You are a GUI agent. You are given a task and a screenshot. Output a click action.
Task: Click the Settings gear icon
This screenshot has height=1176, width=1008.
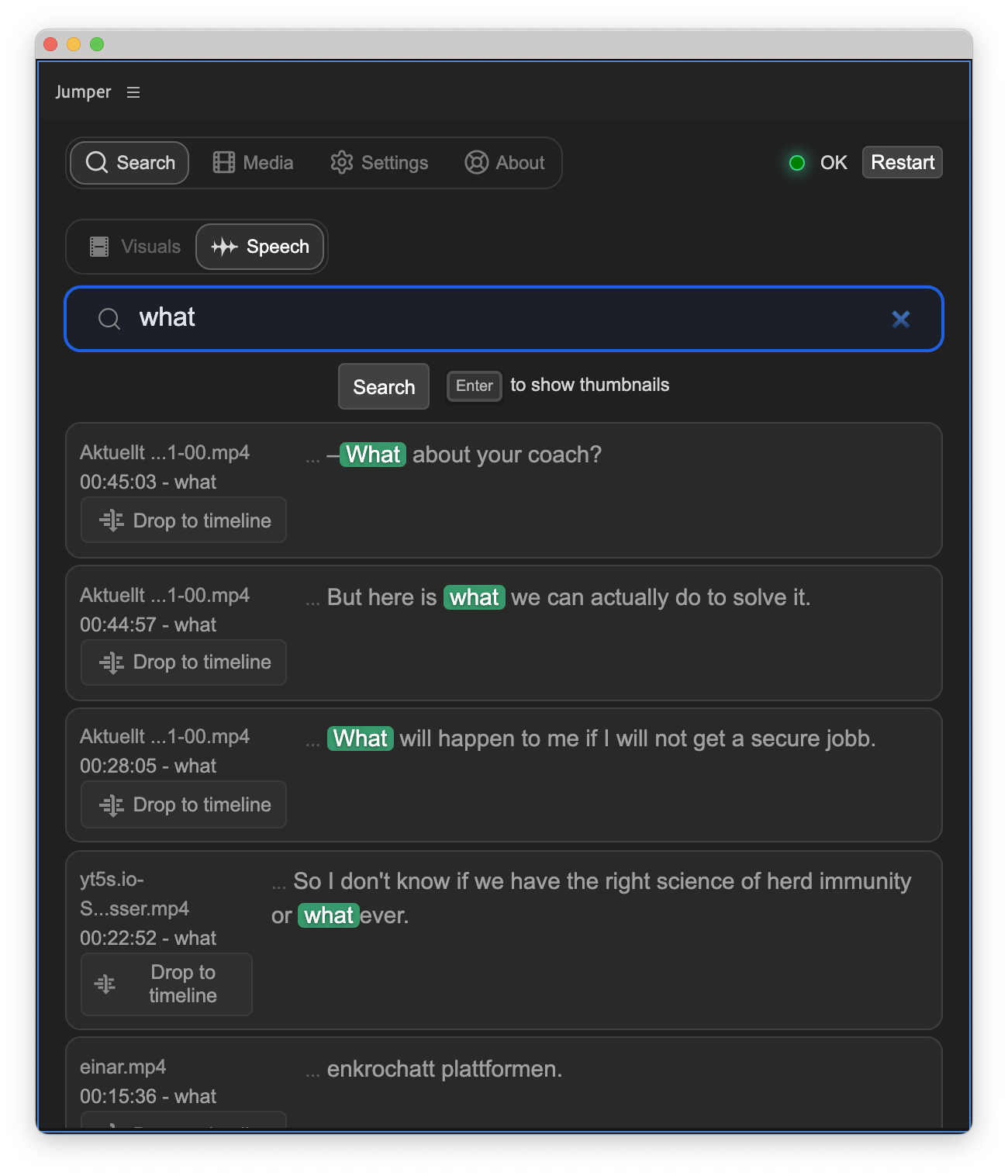(341, 163)
